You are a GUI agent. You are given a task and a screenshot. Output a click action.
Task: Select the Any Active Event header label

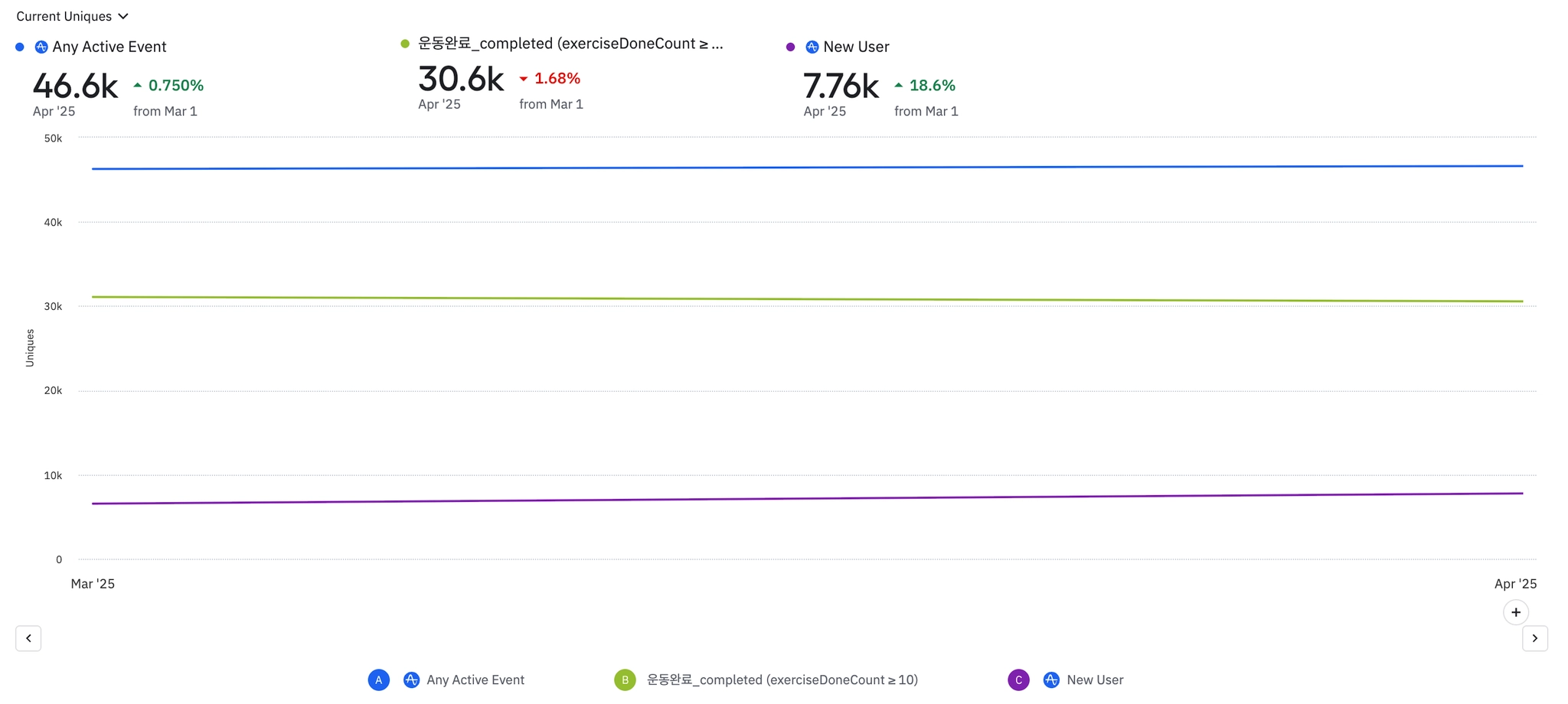[x=109, y=47]
